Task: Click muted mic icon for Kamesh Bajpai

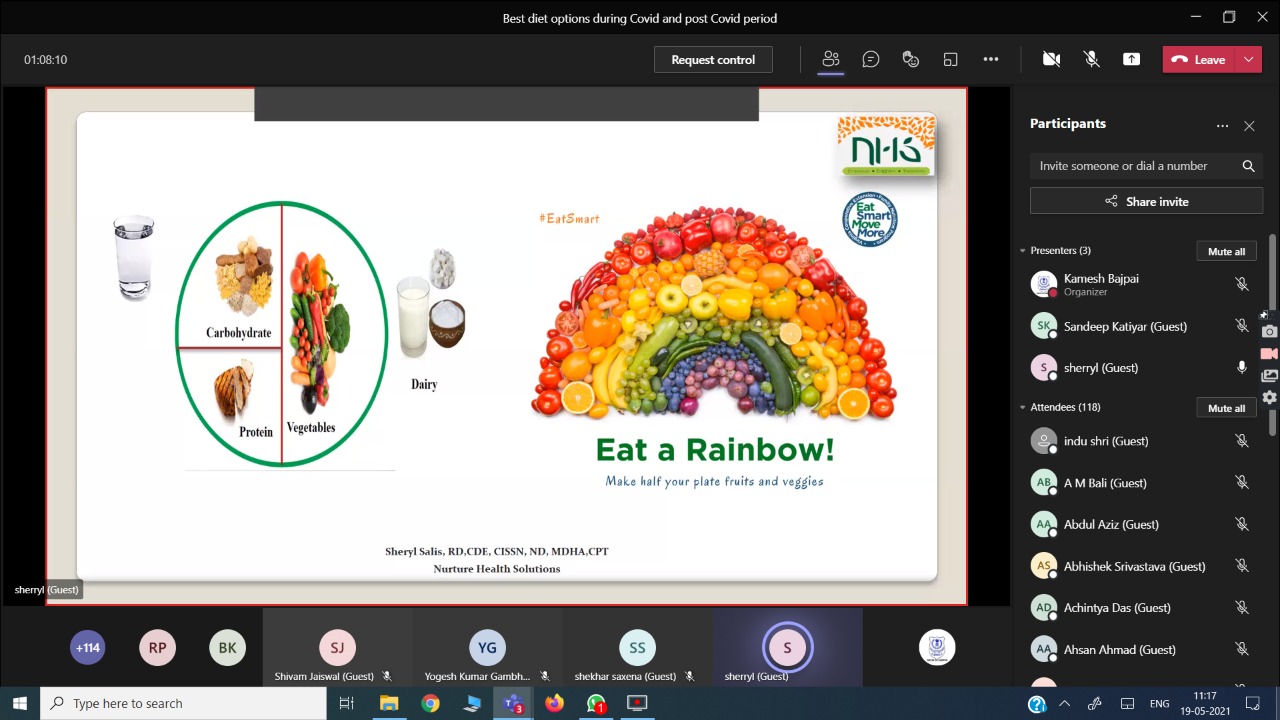Action: point(1242,284)
